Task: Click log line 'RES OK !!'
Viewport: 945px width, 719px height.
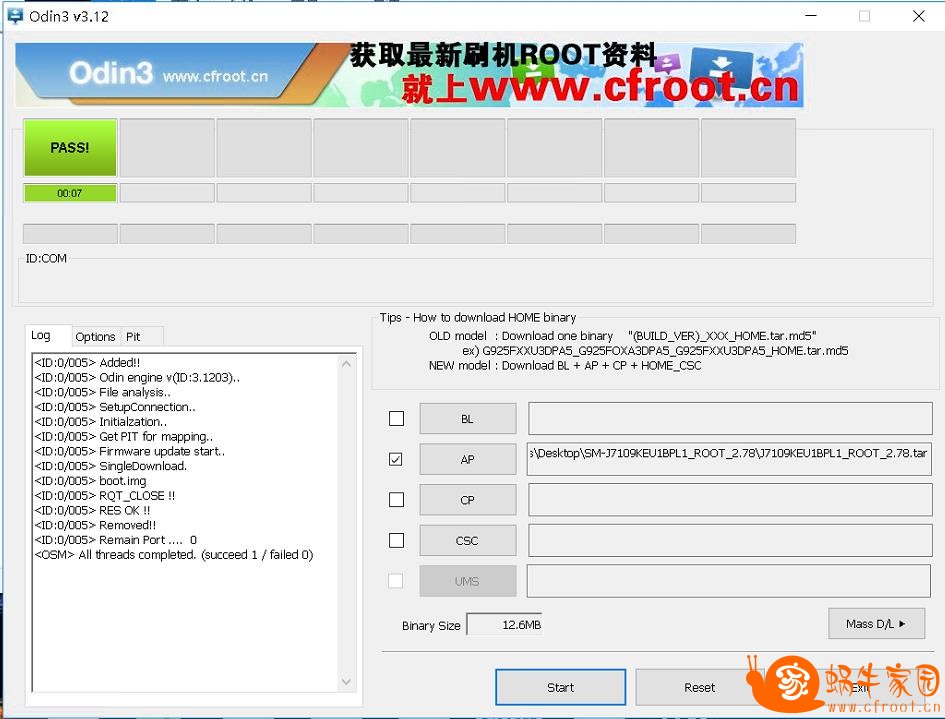Action: coord(92,510)
